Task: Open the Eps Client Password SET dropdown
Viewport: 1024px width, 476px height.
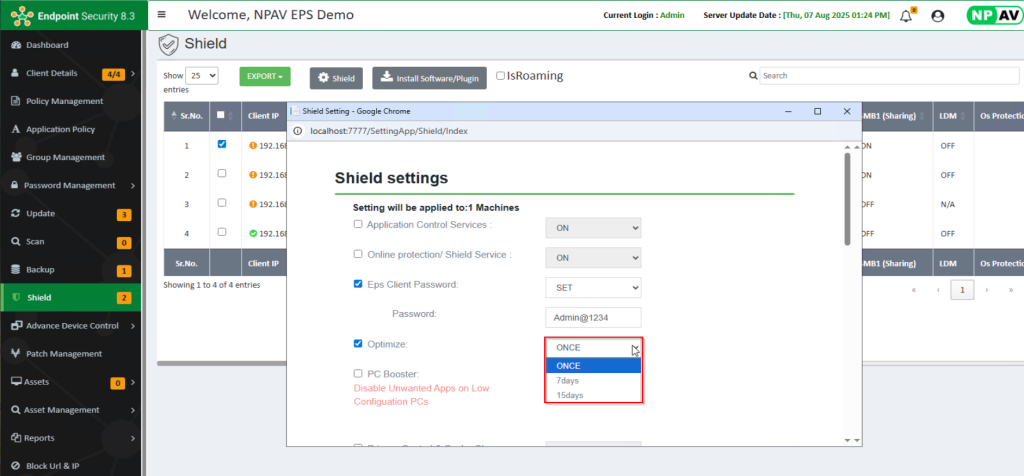Action: [592, 287]
